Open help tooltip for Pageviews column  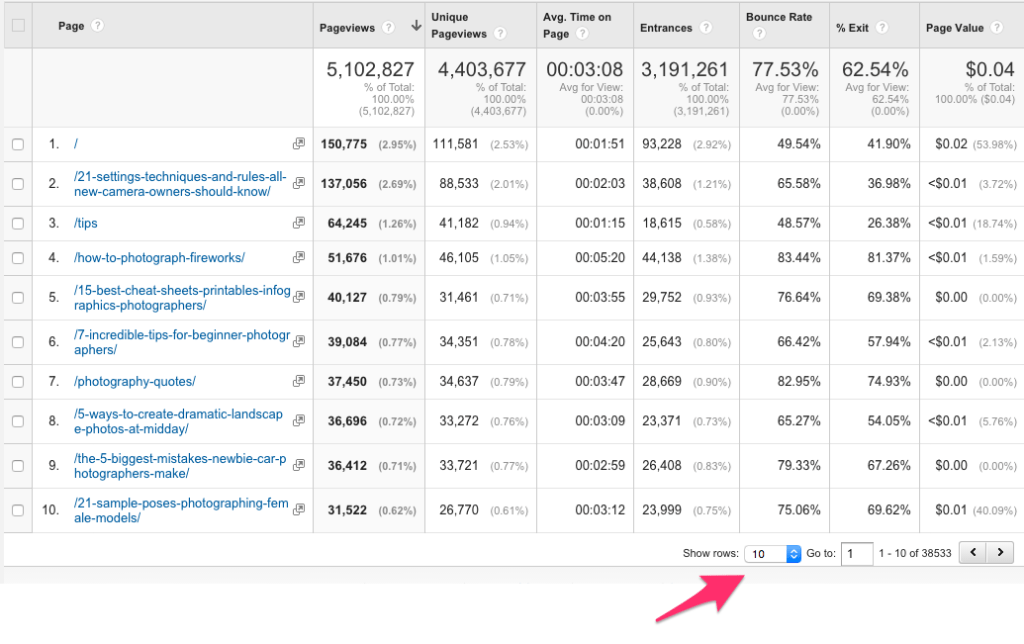point(390,26)
